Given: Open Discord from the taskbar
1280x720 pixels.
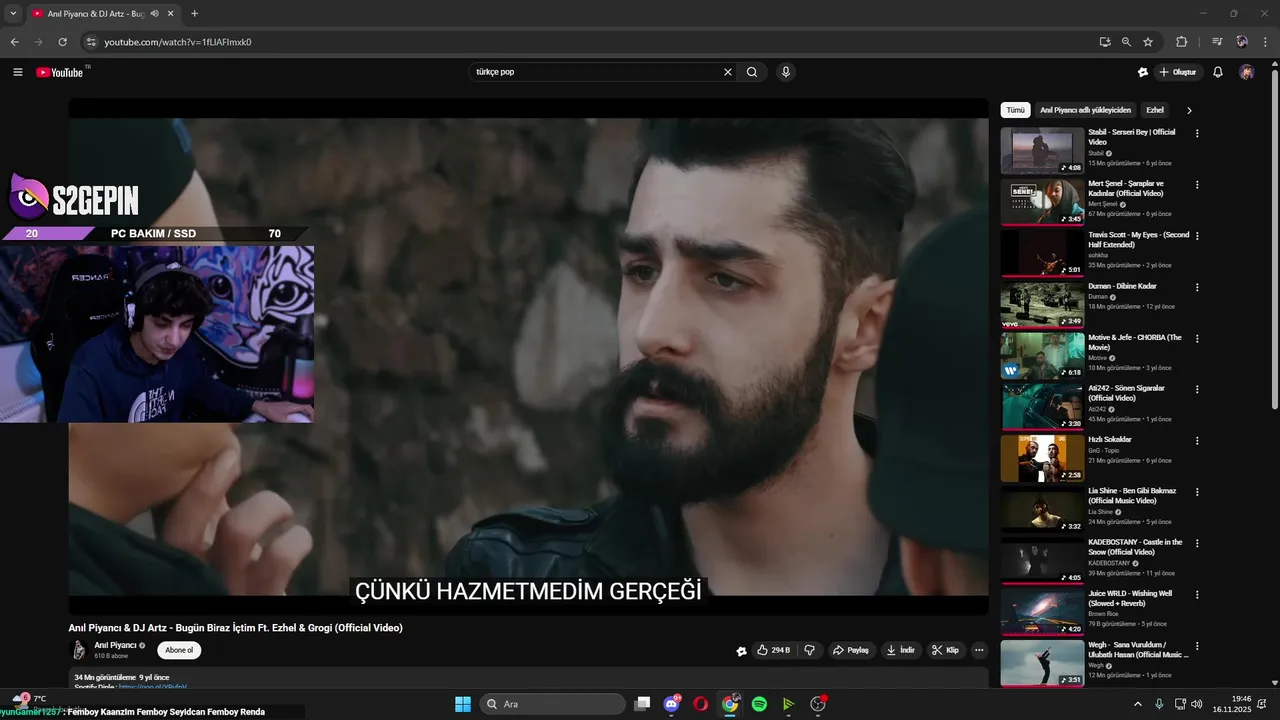Looking at the screenshot, I should pos(672,704).
